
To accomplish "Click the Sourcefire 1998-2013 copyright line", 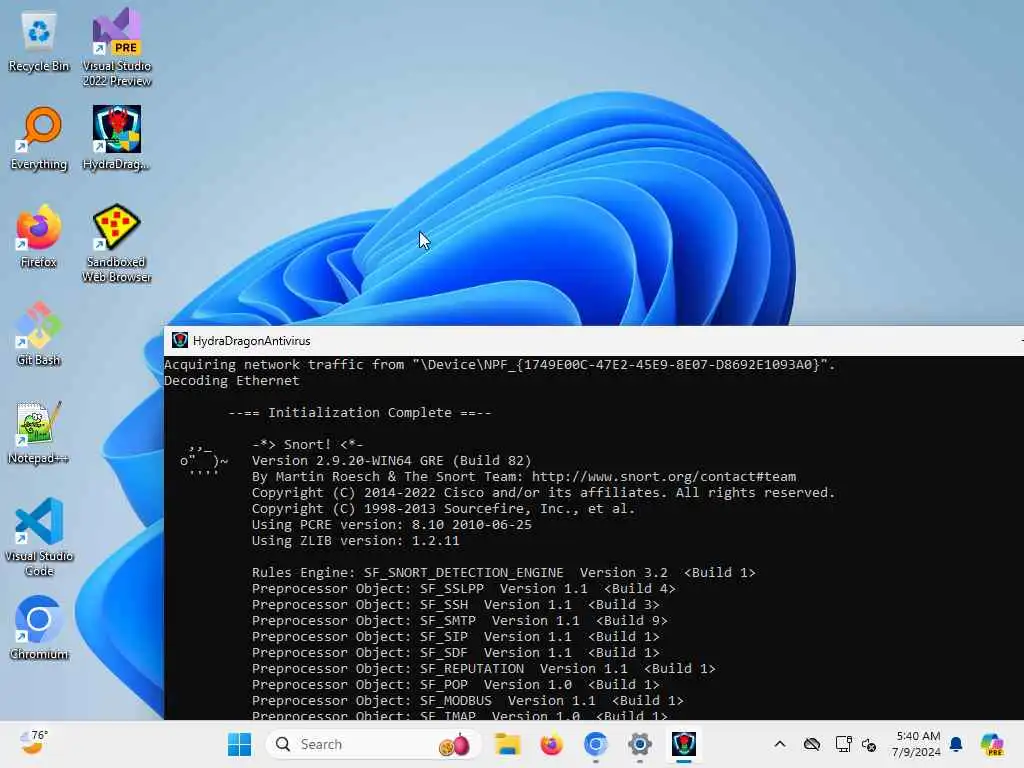I will tap(443, 509).
